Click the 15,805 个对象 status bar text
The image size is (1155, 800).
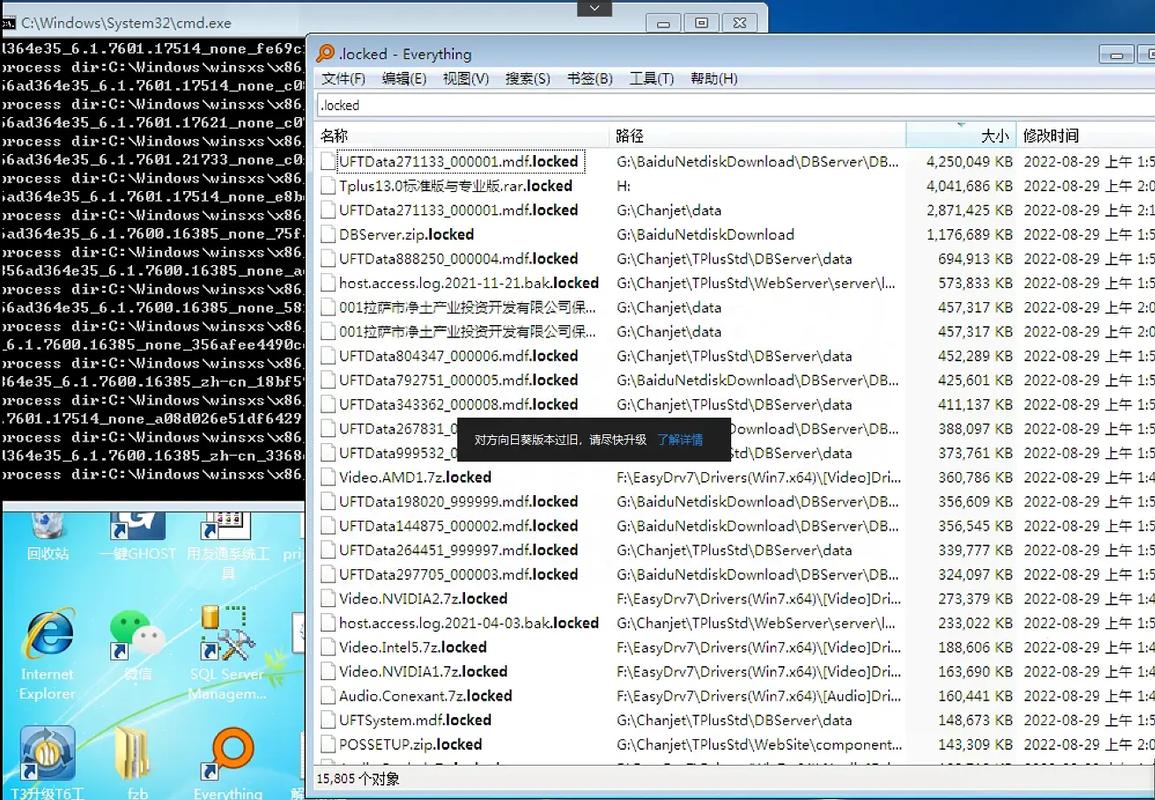[x=358, y=779]
